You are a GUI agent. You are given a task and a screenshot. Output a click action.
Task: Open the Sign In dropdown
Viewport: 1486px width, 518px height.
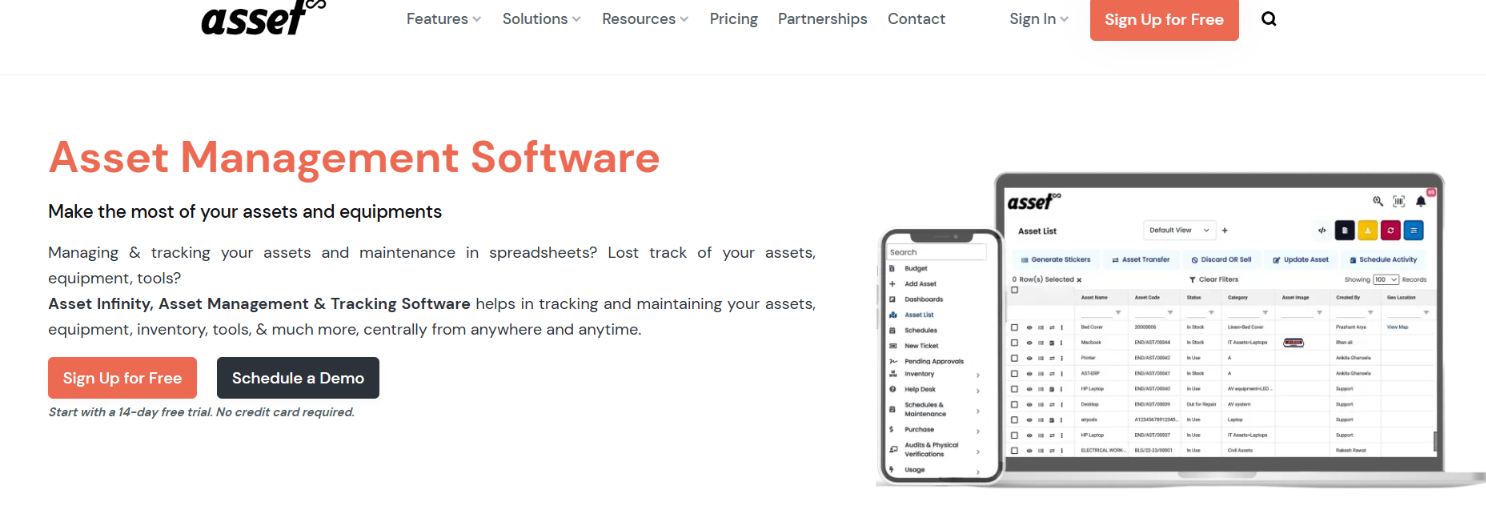coord(1039,19)
